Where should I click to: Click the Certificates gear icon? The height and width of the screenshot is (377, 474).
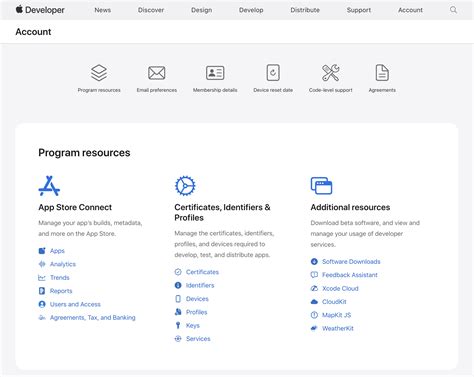(185, 186)
